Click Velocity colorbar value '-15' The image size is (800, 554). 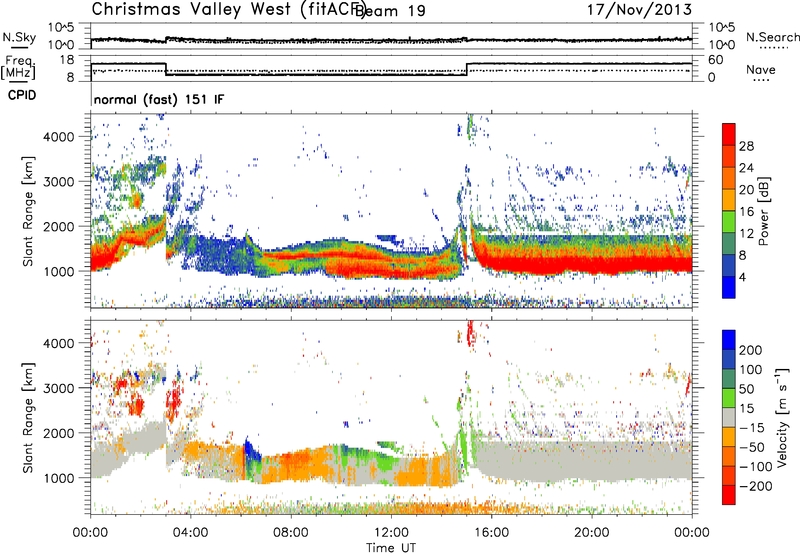coord(752,428)
